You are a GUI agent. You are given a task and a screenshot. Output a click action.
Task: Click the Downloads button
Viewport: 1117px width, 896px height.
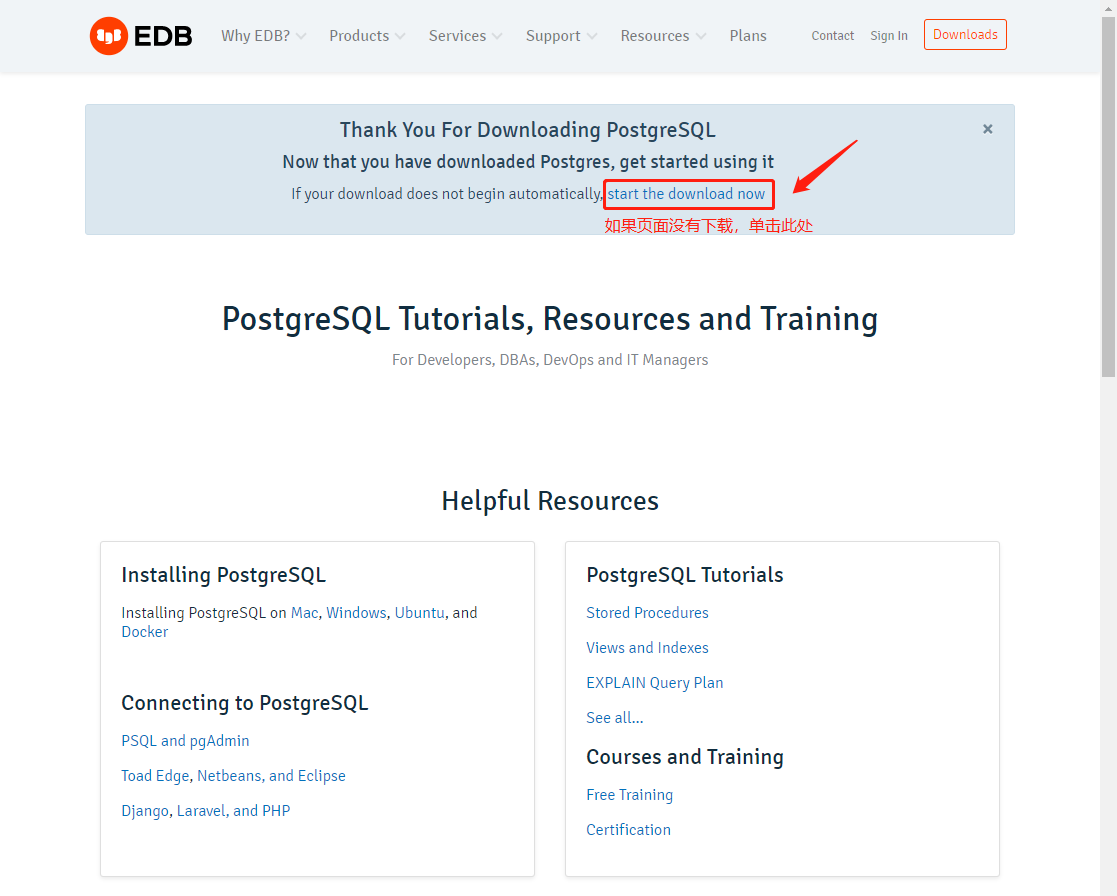click(x=964, y=34)
